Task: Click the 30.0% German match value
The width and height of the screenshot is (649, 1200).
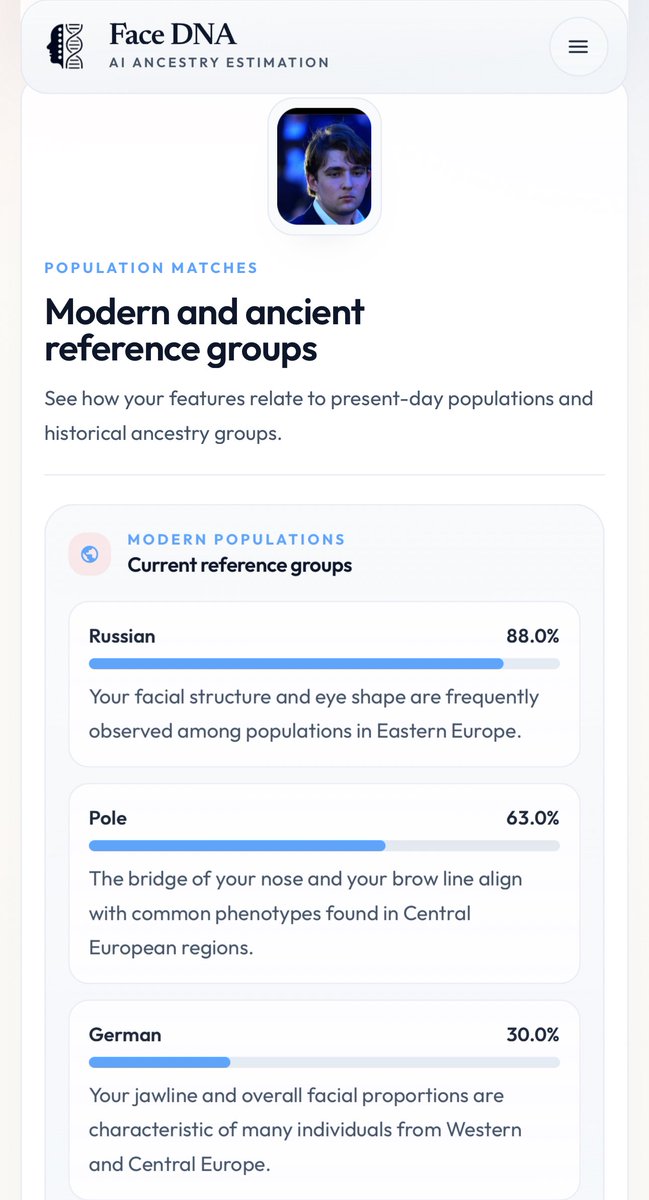Action: point(533,1034)
